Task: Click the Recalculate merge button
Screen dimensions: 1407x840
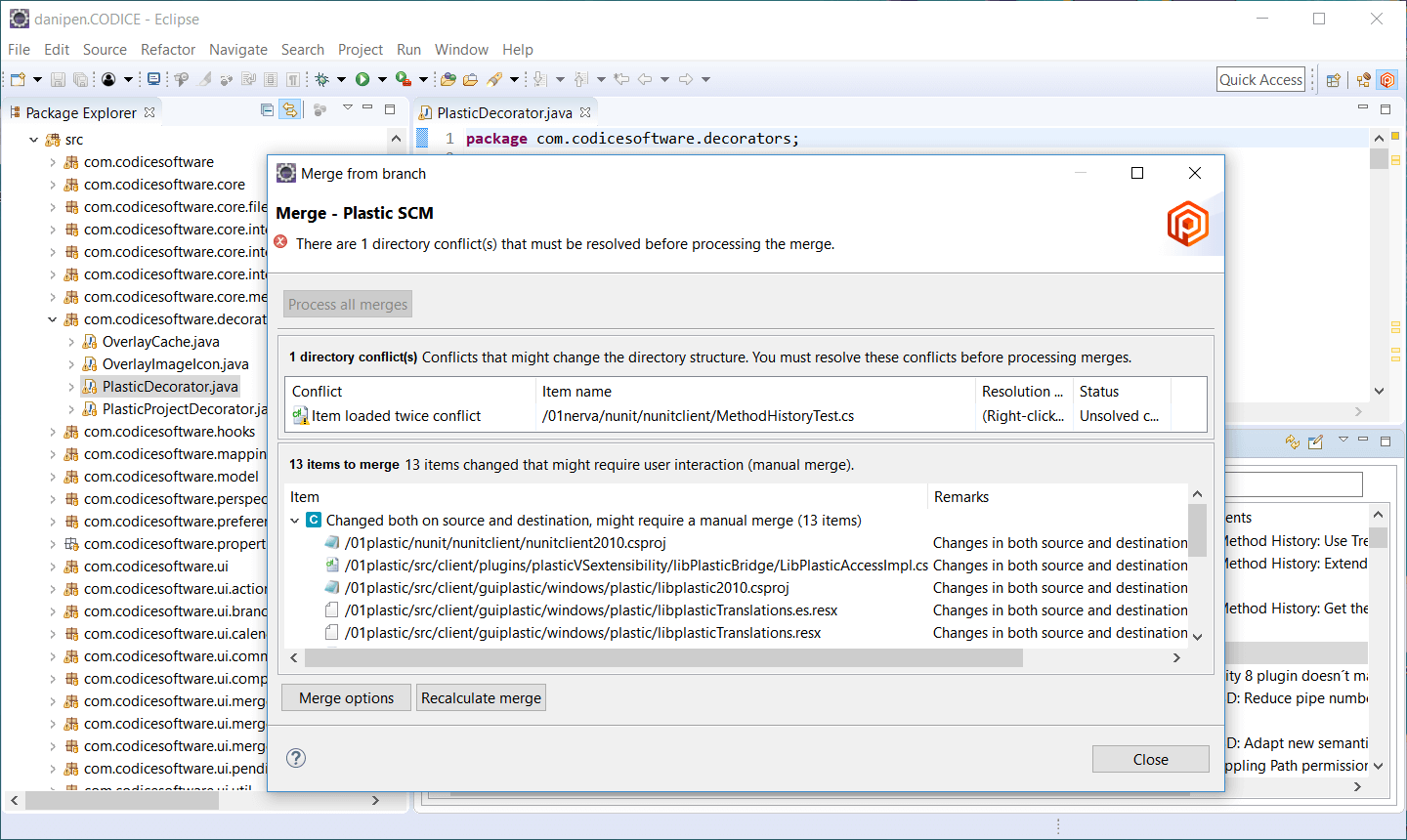Action: 481,697
